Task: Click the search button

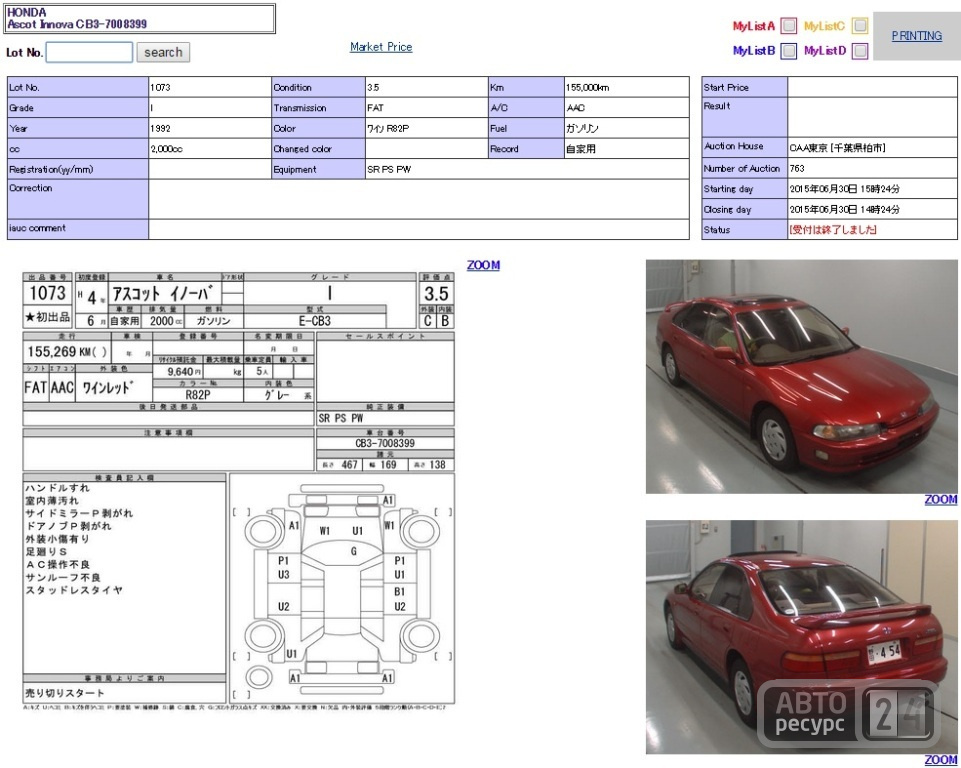Action: click(163, 52)
